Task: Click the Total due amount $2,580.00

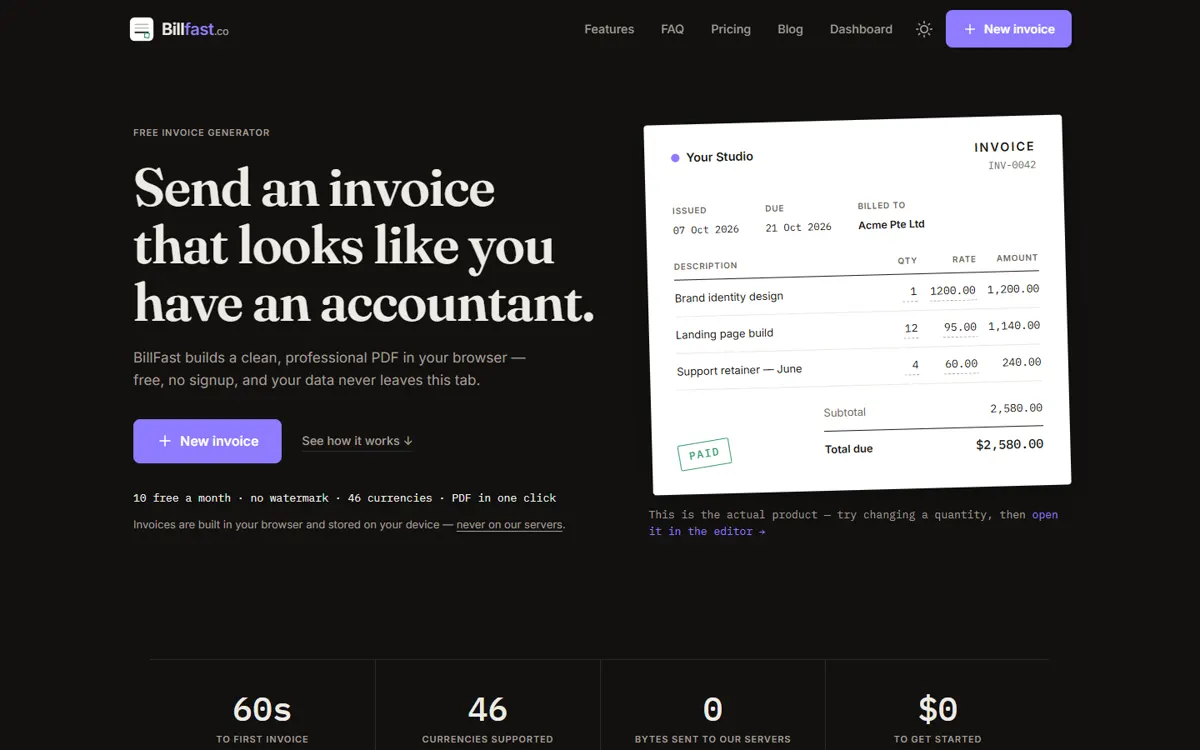Action: click(x=1009, y=444)
